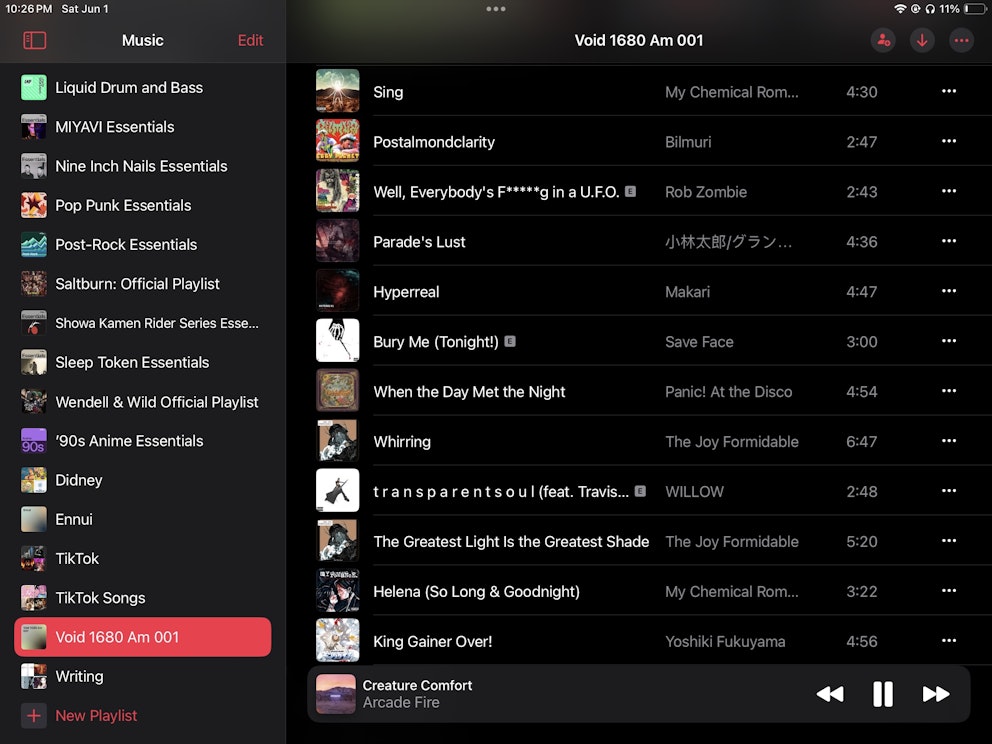The height and width of the screenshot is (744, 992).
Task: Tap the Rob Zombie song album art
Action: coord(337,191)
